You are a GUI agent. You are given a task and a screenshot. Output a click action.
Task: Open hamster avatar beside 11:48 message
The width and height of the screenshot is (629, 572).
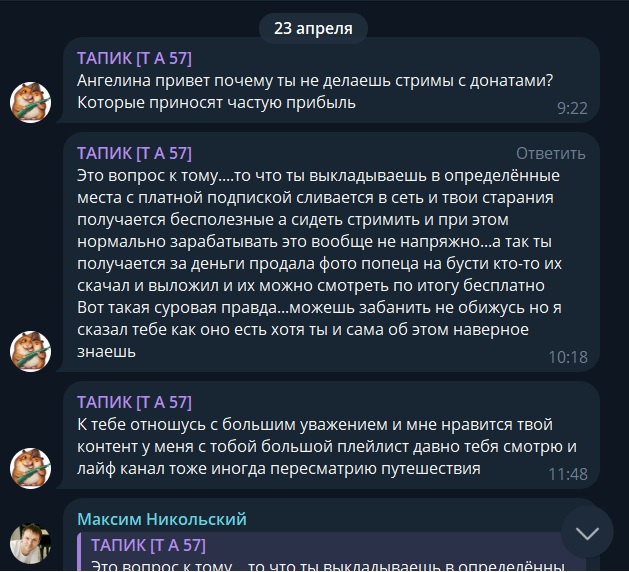[x=30, y=468]
